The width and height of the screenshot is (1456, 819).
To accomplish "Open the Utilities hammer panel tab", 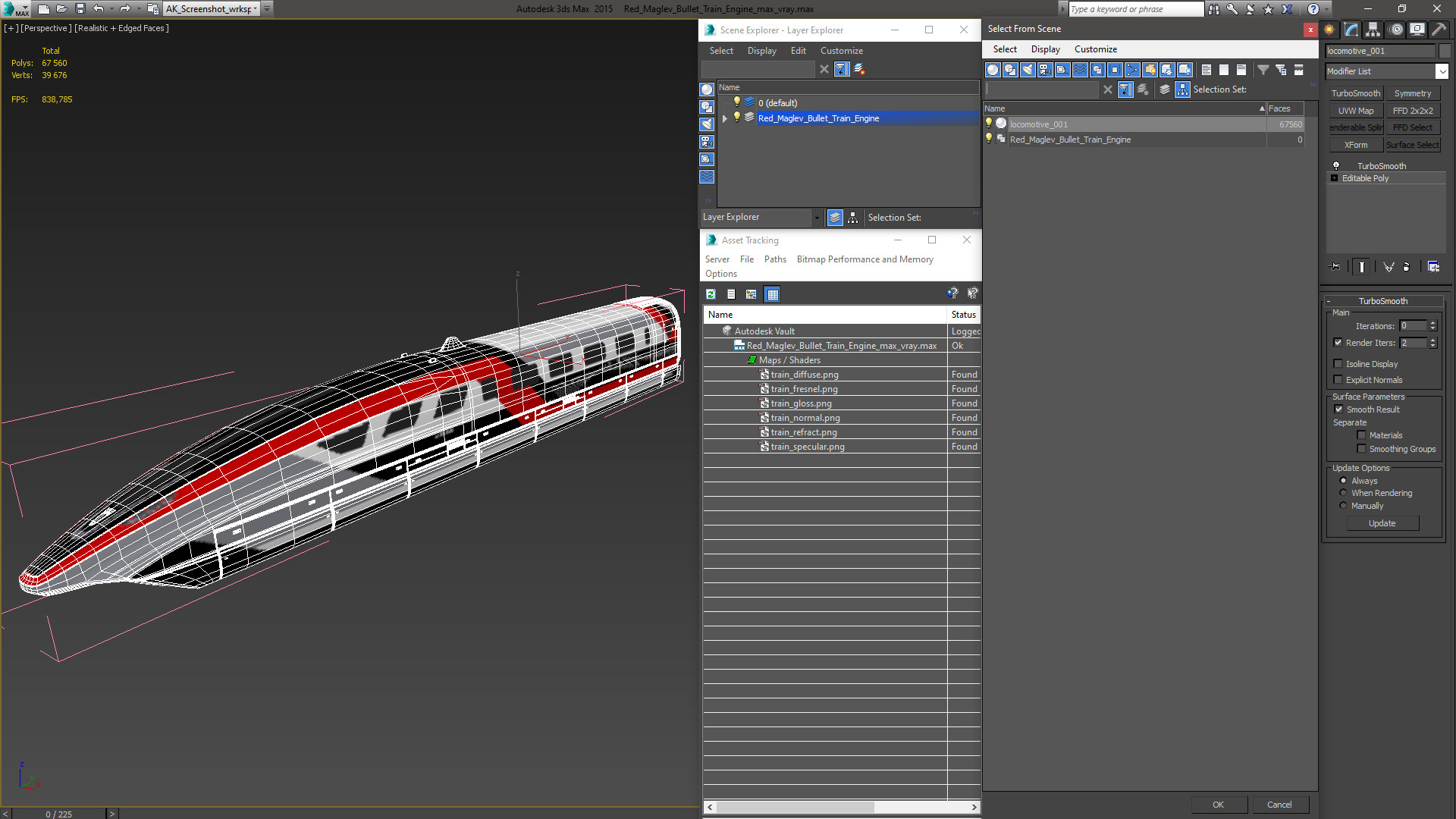I will [x=1439, y=30].
